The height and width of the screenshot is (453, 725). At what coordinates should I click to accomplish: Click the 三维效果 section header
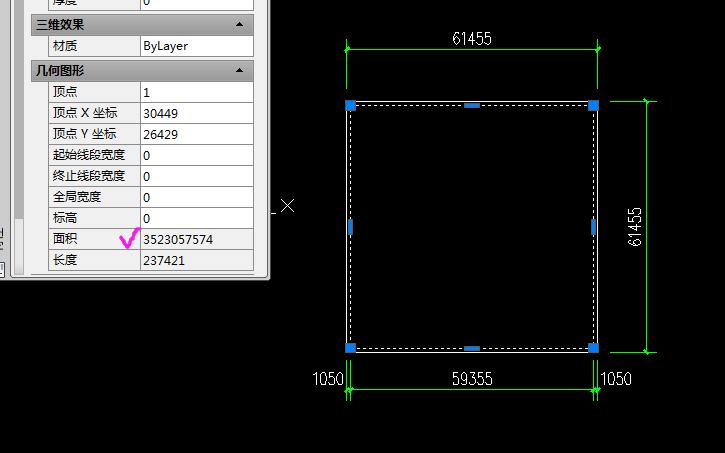coord(142,24)
